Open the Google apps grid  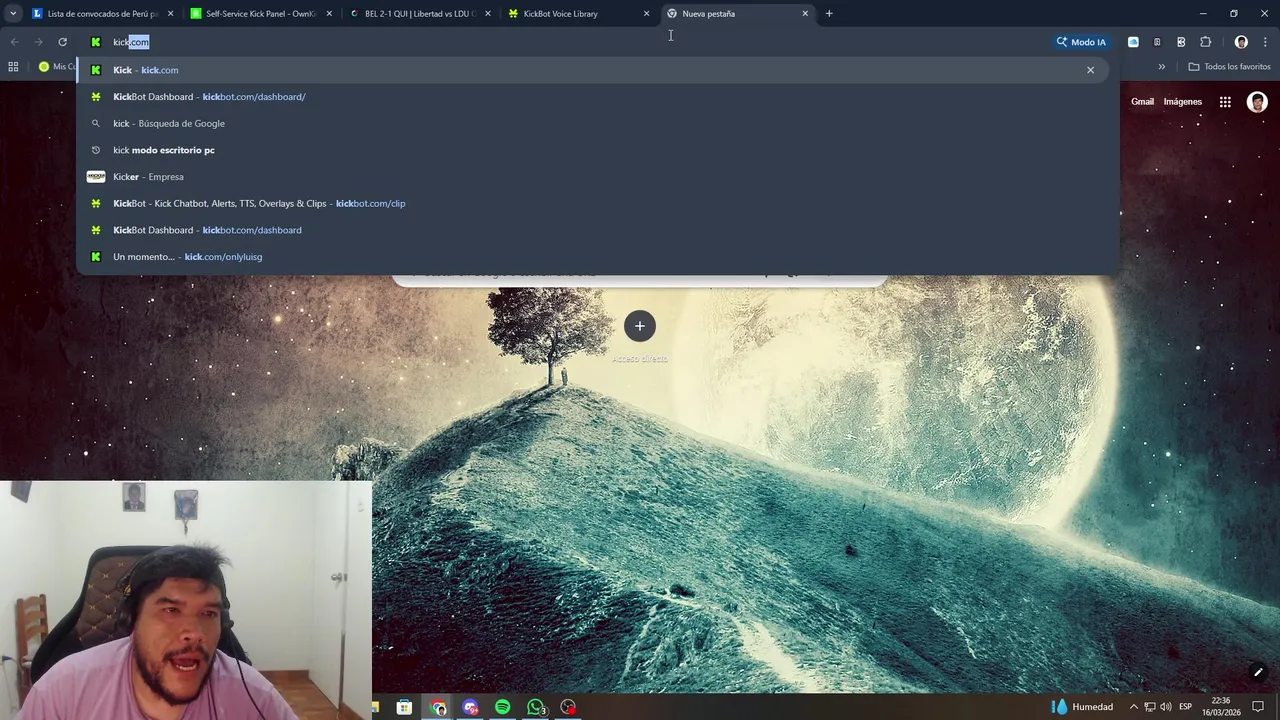tap(1225, 102)
